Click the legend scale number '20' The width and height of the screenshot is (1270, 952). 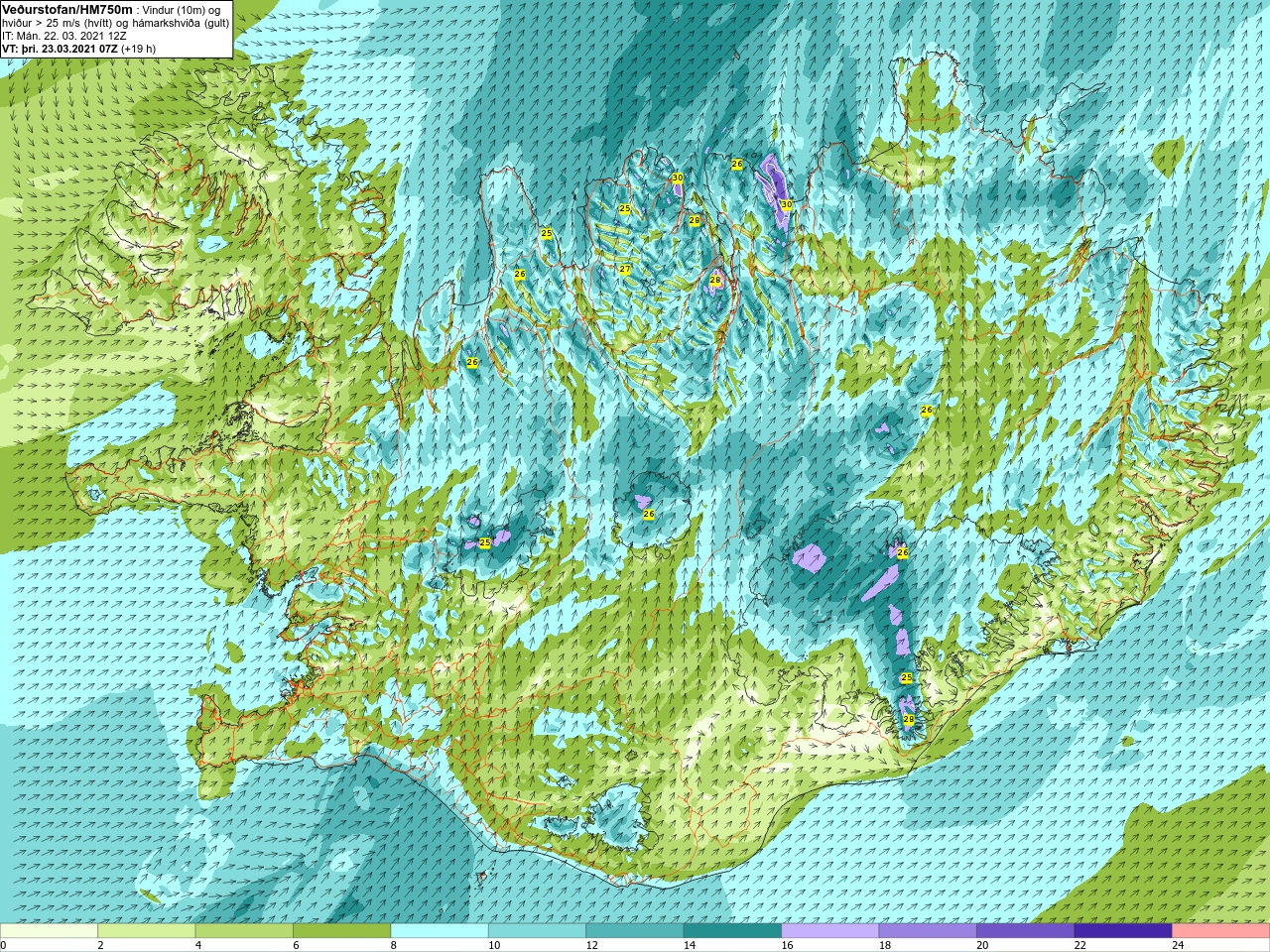tap(982, 945)
